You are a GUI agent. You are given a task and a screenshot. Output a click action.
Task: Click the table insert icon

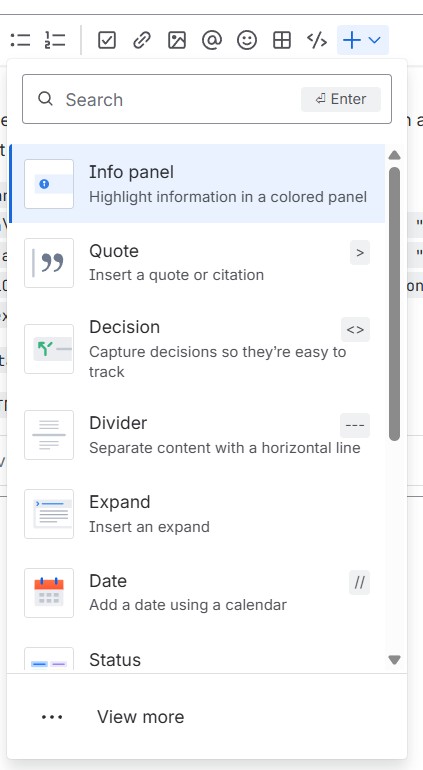pyautogui.click(x=282, y=40)
